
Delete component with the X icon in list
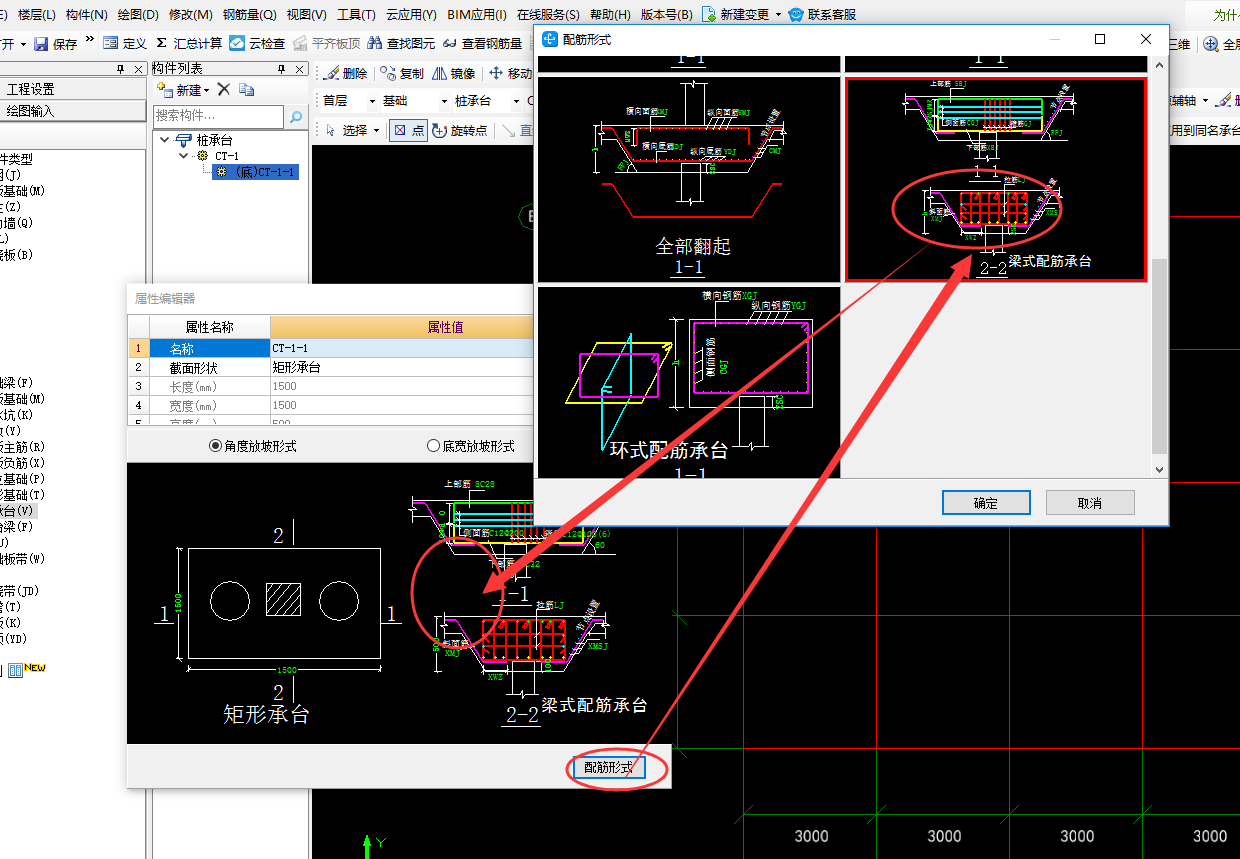point(224,89)
